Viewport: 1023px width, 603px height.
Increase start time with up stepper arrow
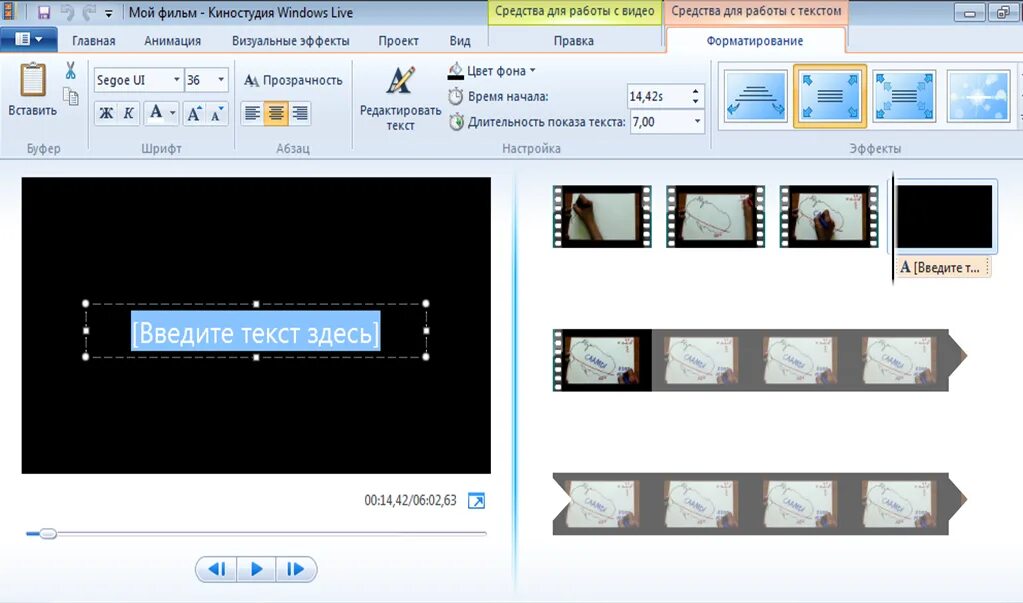[x=695, y=91]
